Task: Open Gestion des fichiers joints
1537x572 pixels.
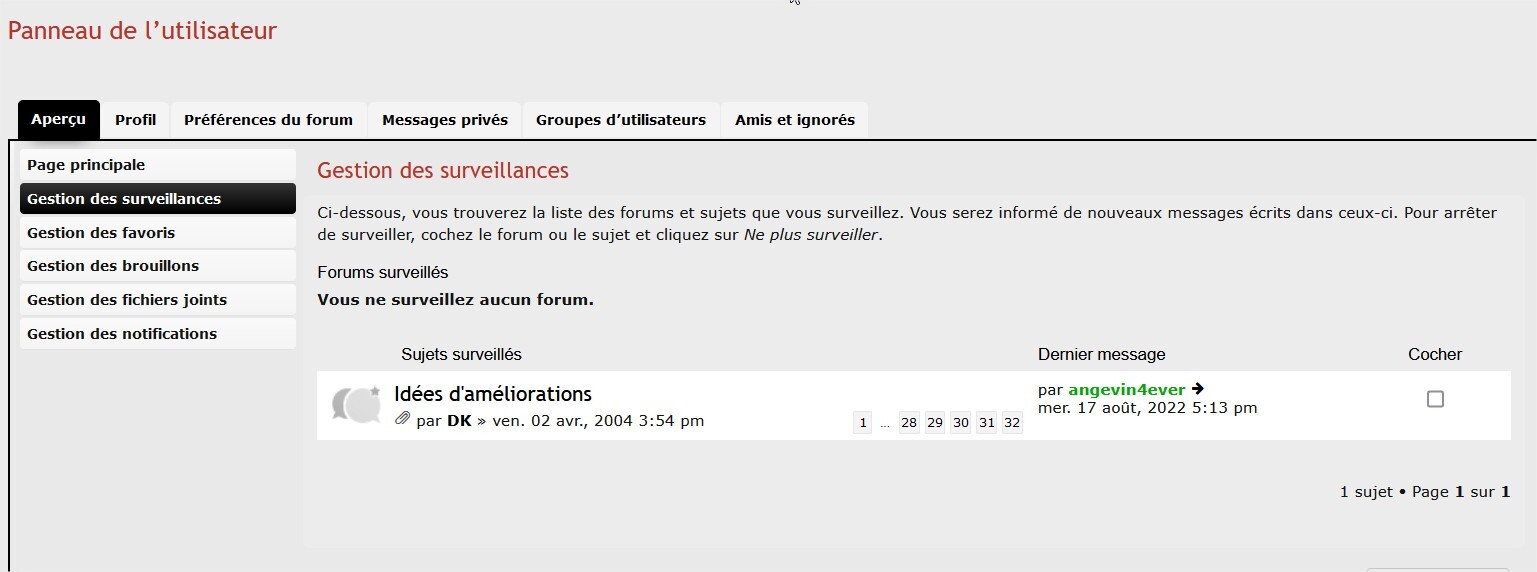Action: click(127, 300)
